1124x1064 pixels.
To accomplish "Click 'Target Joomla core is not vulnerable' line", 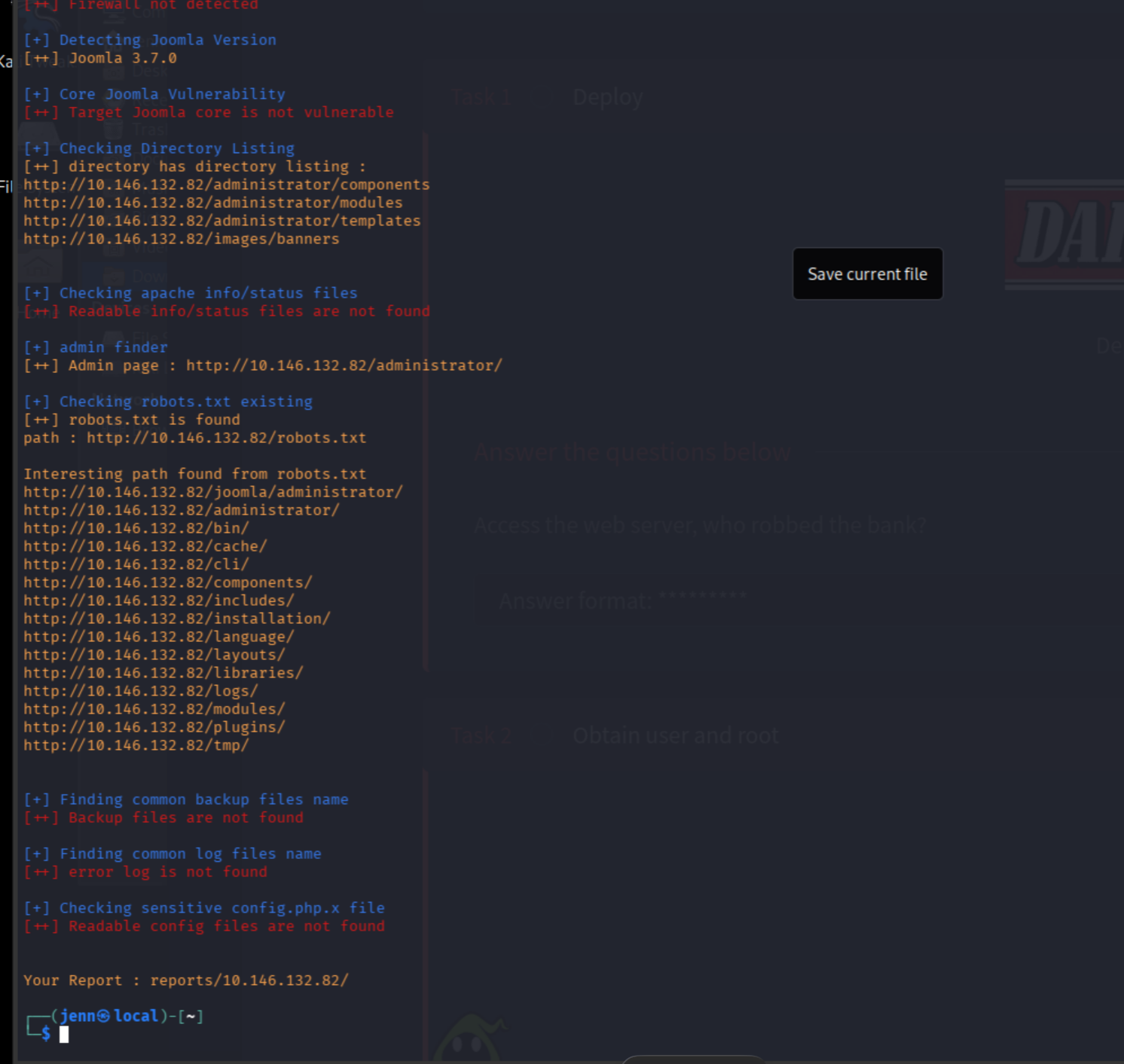I will pos(209,112).
